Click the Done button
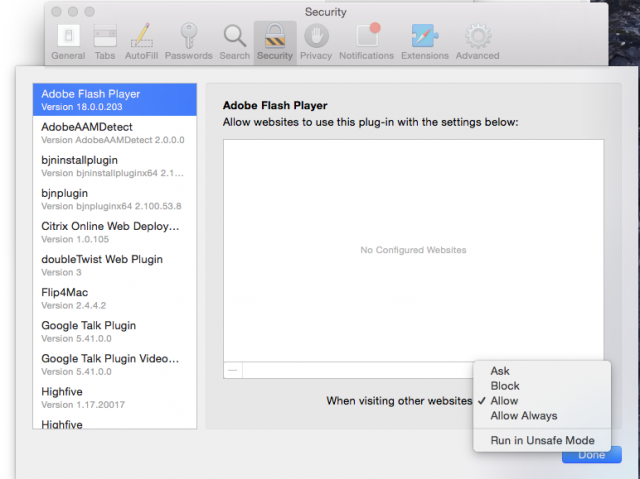Viewport: 640px width, 479px height. [592, 455]
